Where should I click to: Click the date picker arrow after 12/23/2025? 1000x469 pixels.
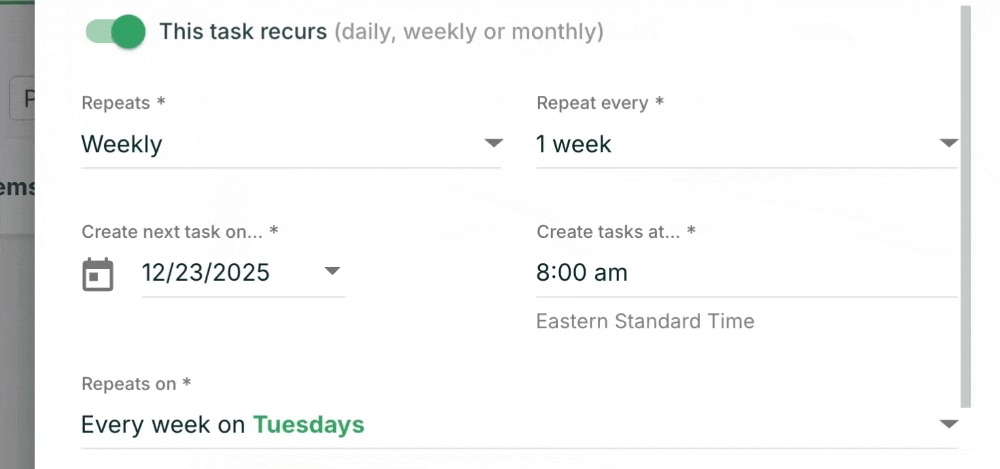[x=333, y=272]
